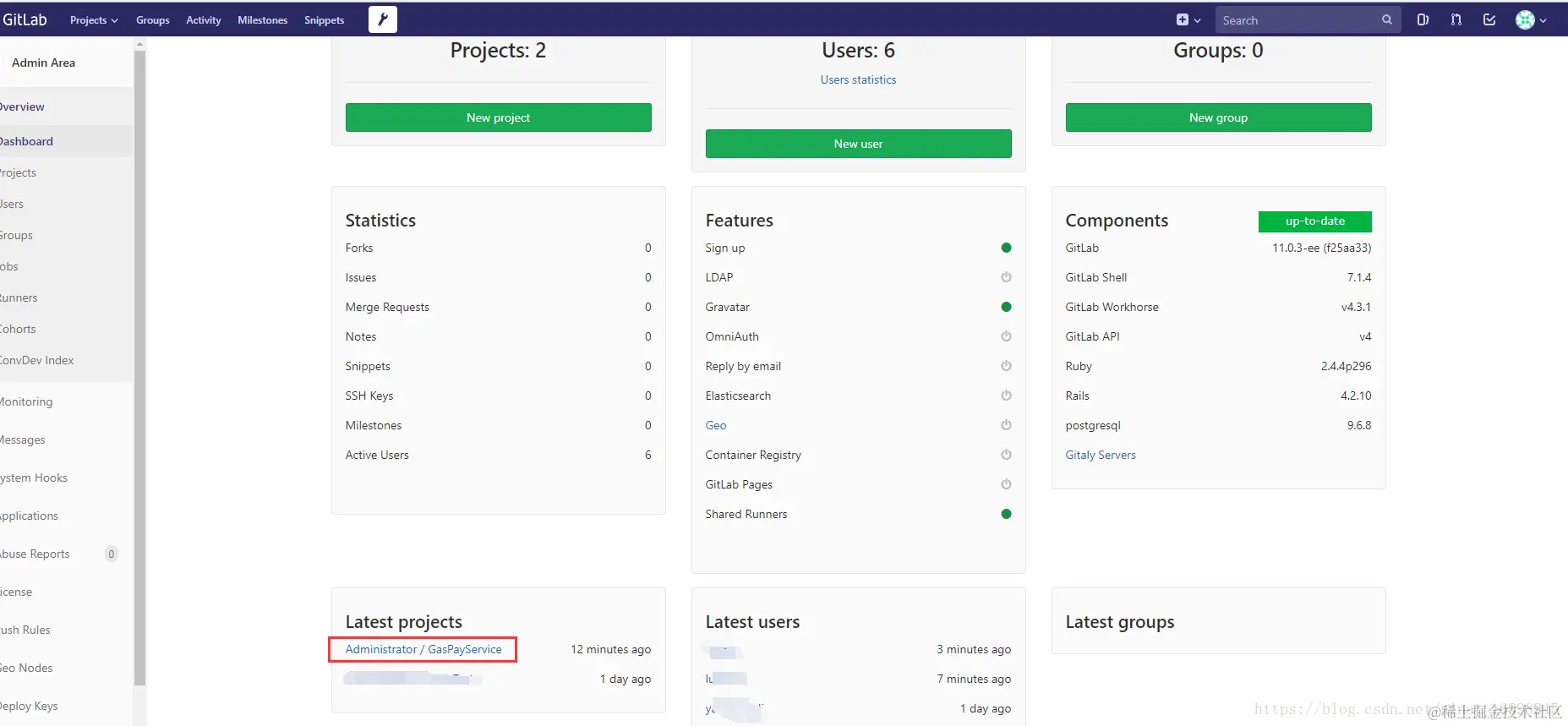
Task: Open the Admin Area wrench icon
Action: tap(383, 19)
